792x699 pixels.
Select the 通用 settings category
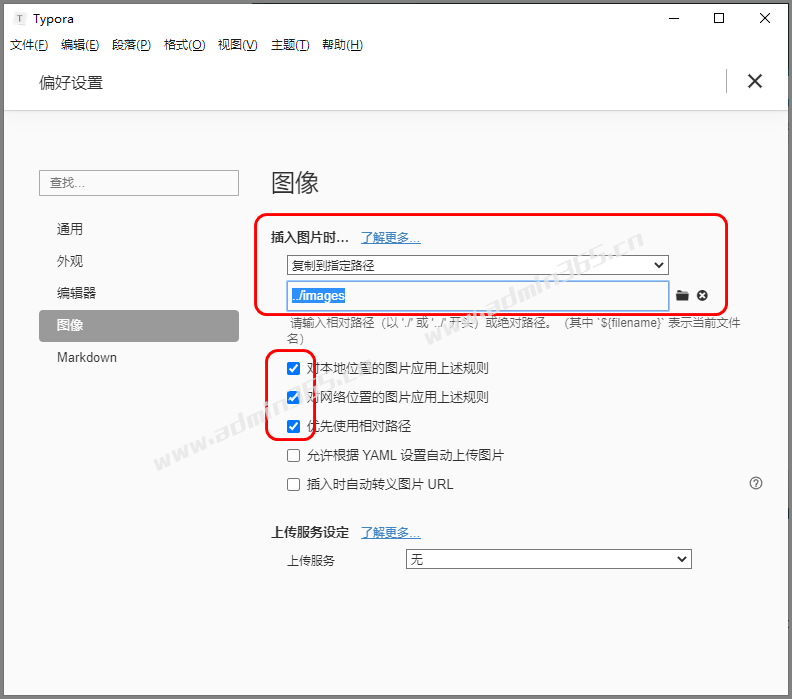(x=139, y=229)
